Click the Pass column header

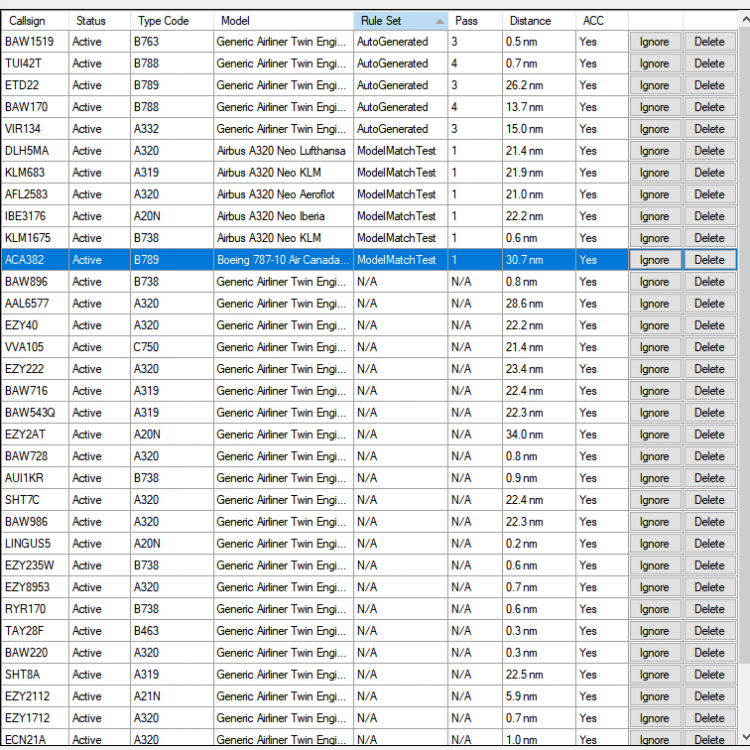coord(475,20)
